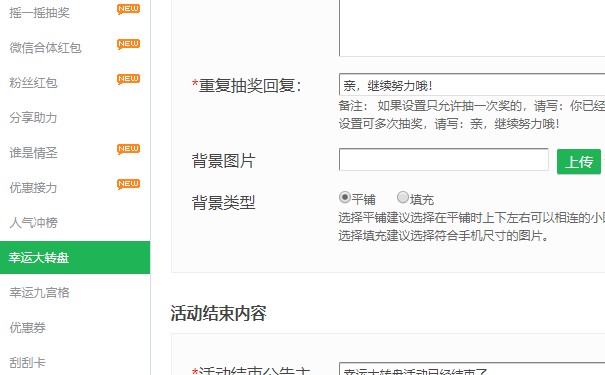
Task: Open 刮刮卡 in the sidebar
Action: point(27,363)
